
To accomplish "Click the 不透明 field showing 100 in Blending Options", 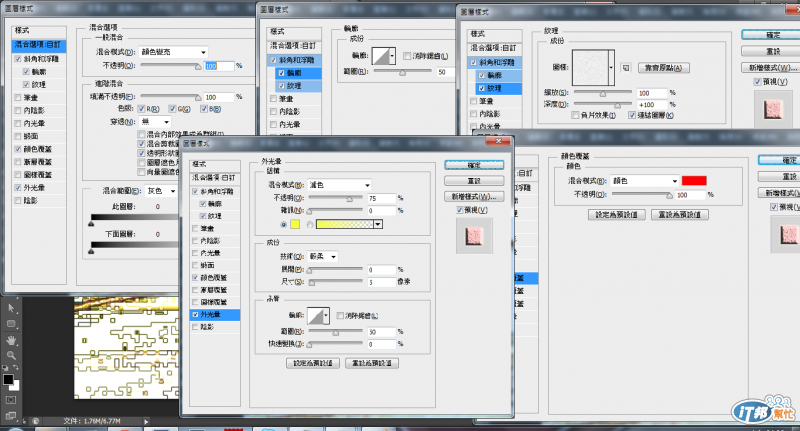I will tap(219, 66).
